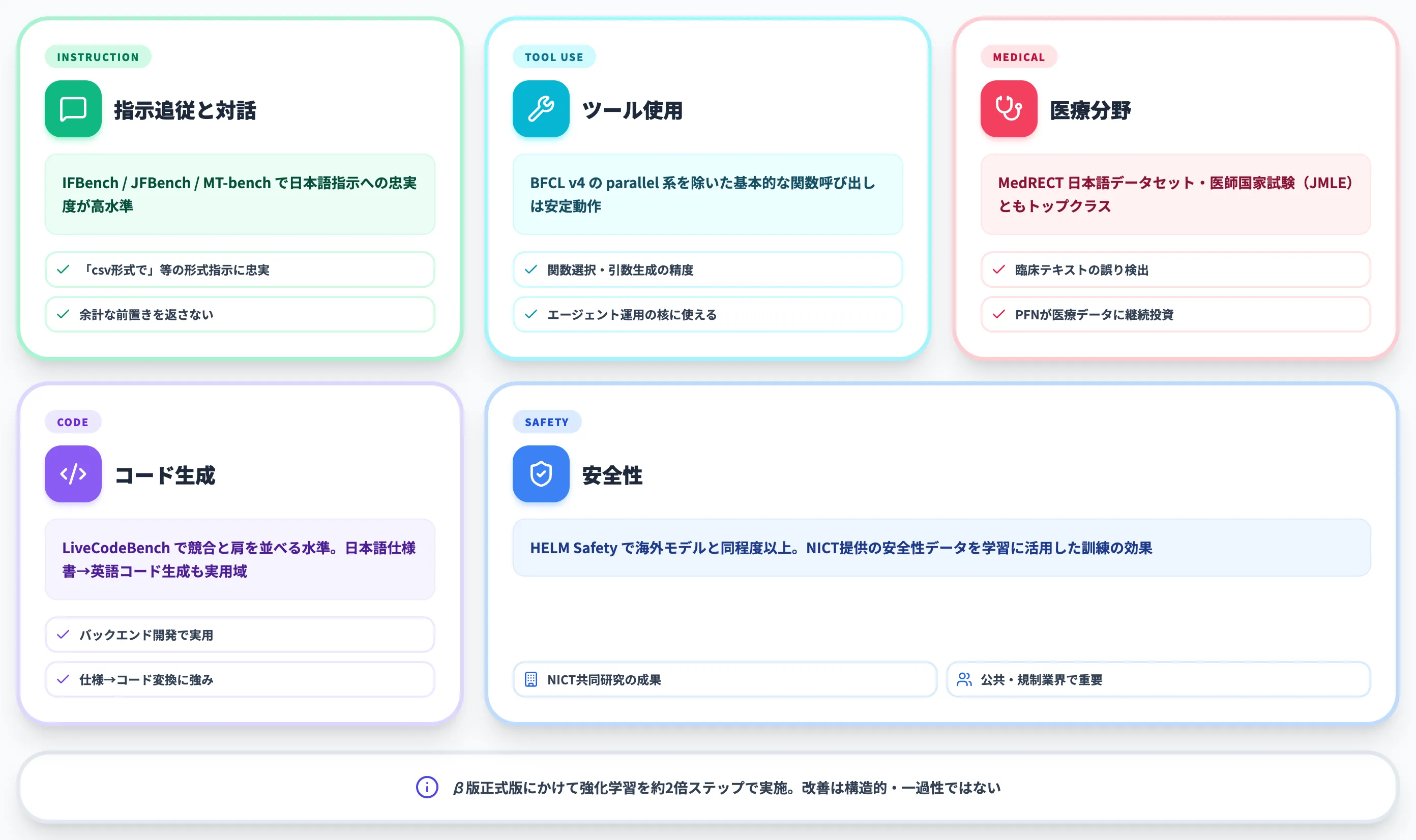Viewport: 1416px width, 840px height.
Task: Select the TOOL USE tag badge
Action: (554, 56)
